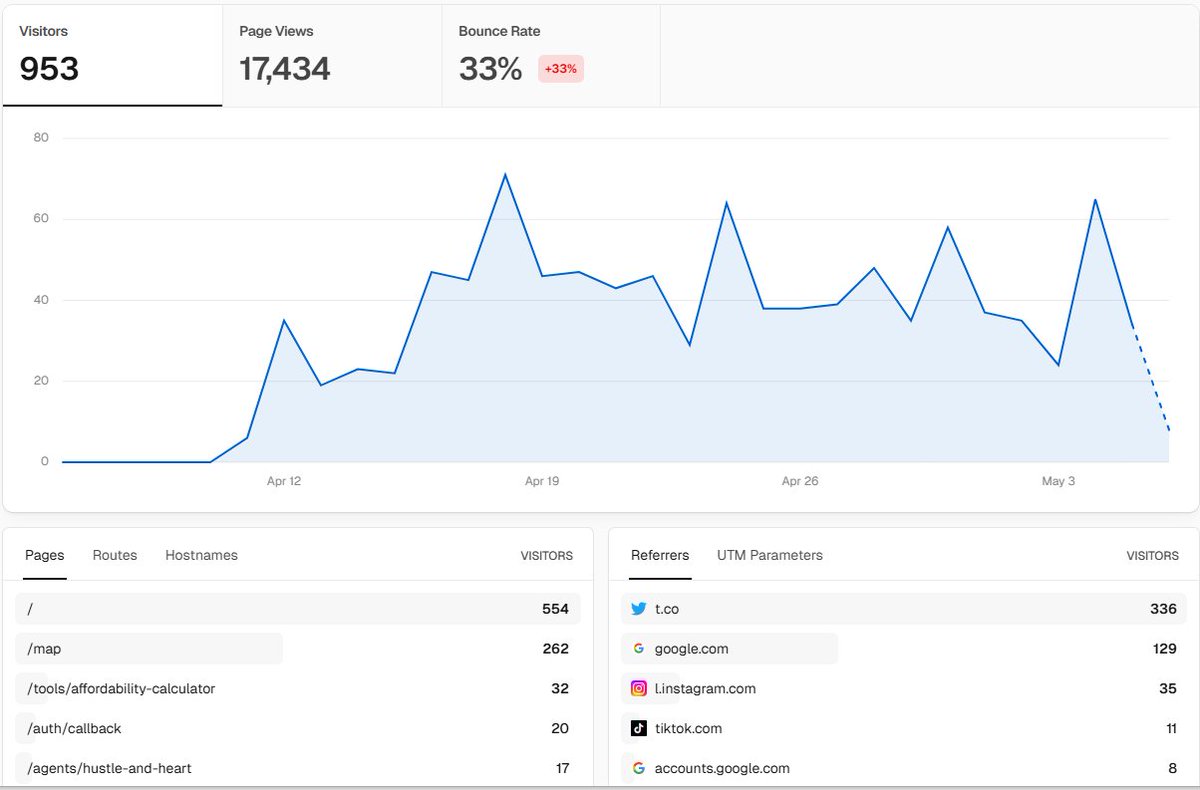Click the Apr 12 date label on chart axis
The image size is (1200, 790).
[284, 481]
